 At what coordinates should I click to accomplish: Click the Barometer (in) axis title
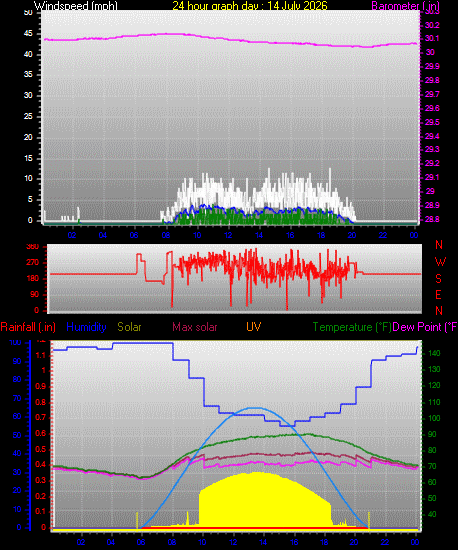point(405,6)
